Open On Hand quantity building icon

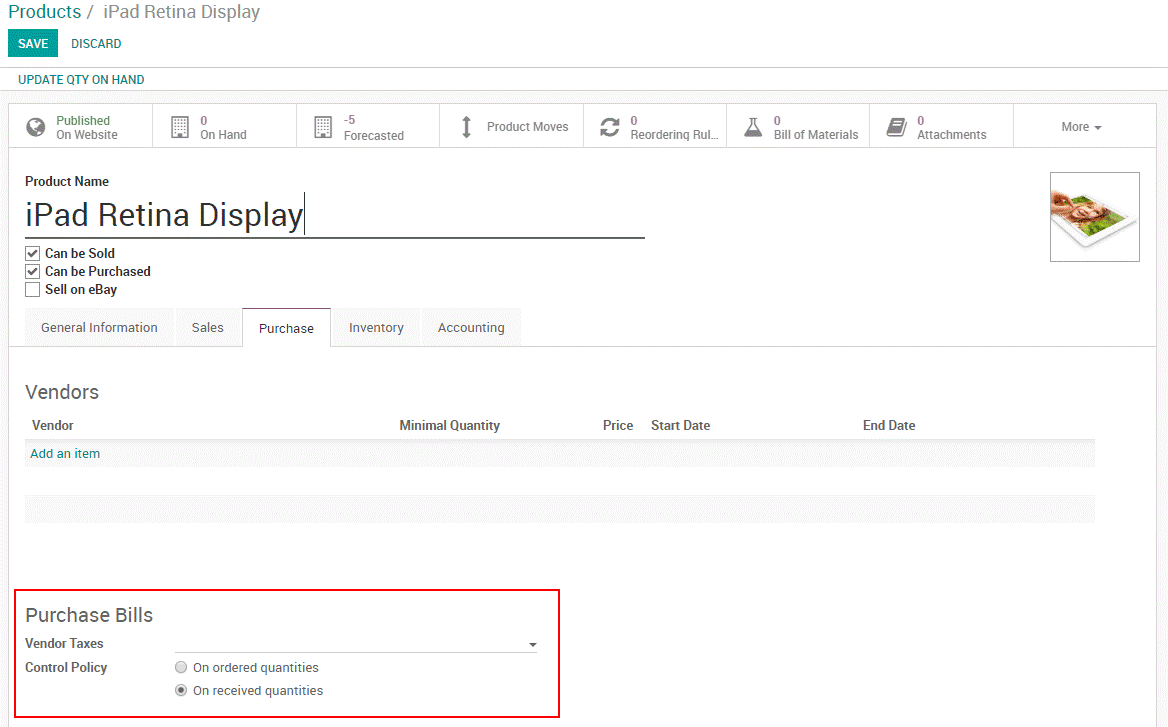tap(180, 127)
